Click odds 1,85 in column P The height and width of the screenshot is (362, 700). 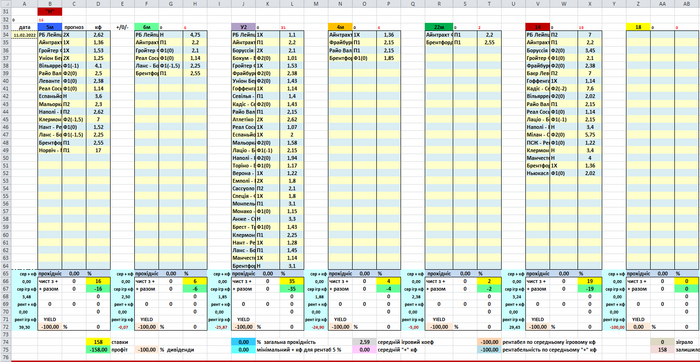click(388, 58)
